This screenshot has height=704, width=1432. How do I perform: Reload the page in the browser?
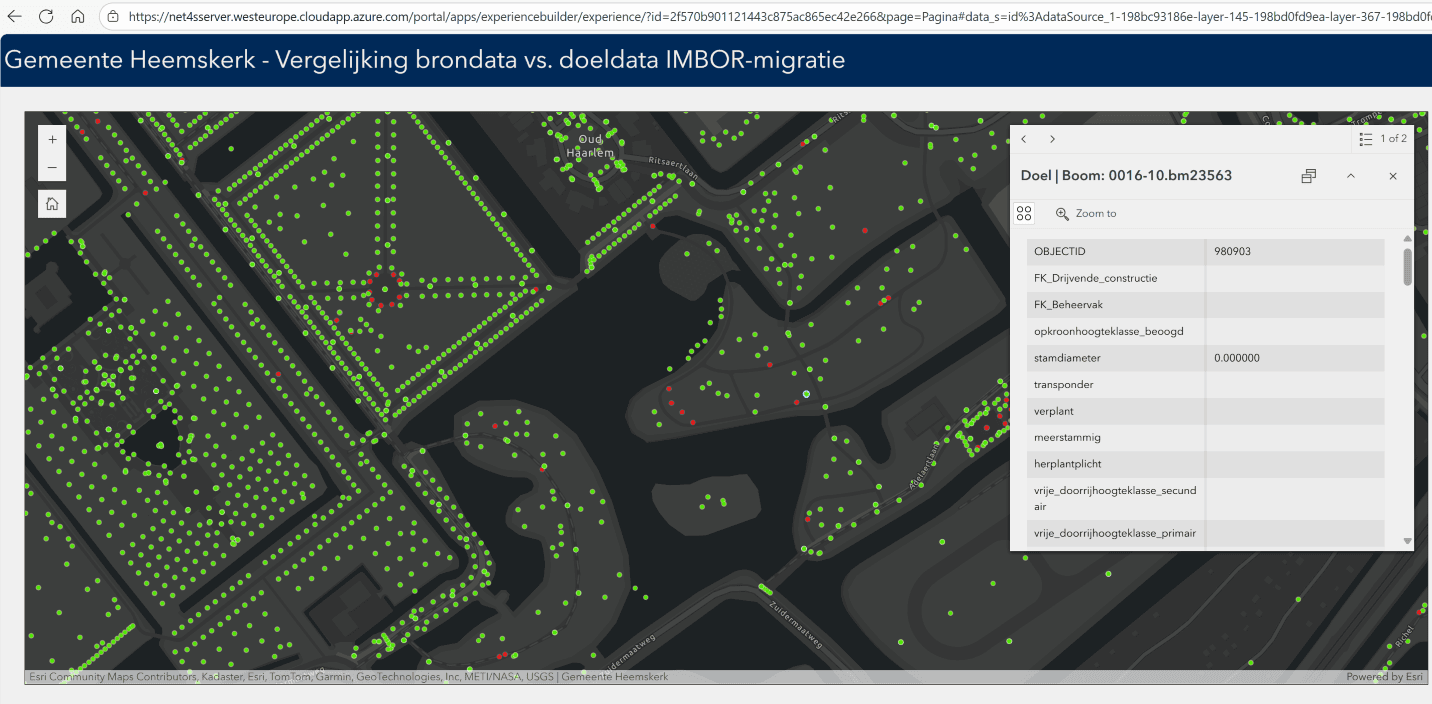pos(46,17)
